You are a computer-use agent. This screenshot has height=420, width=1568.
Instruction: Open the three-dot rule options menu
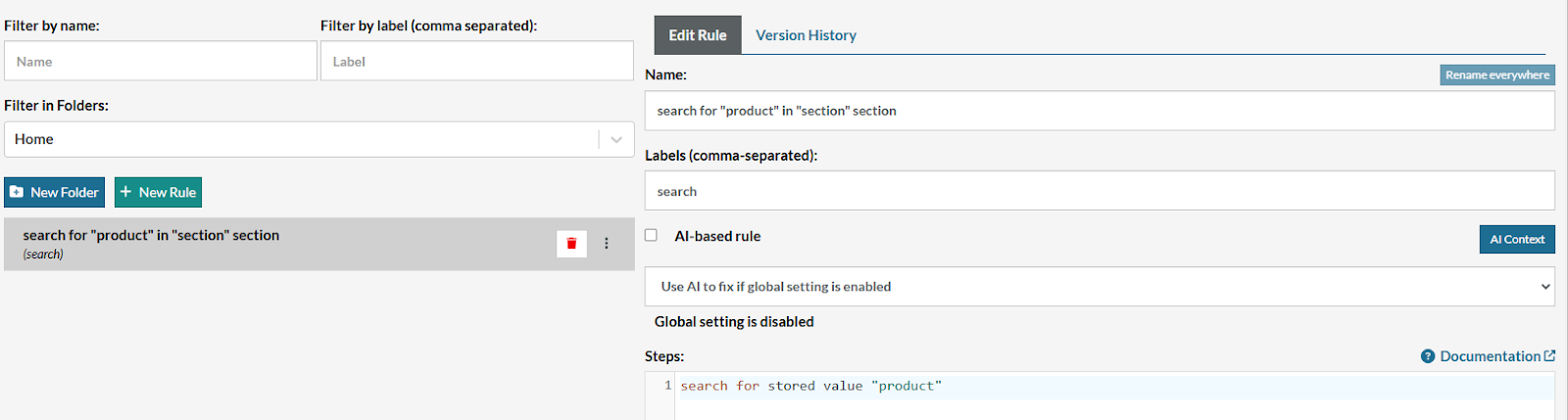click(x=607, y=244)
